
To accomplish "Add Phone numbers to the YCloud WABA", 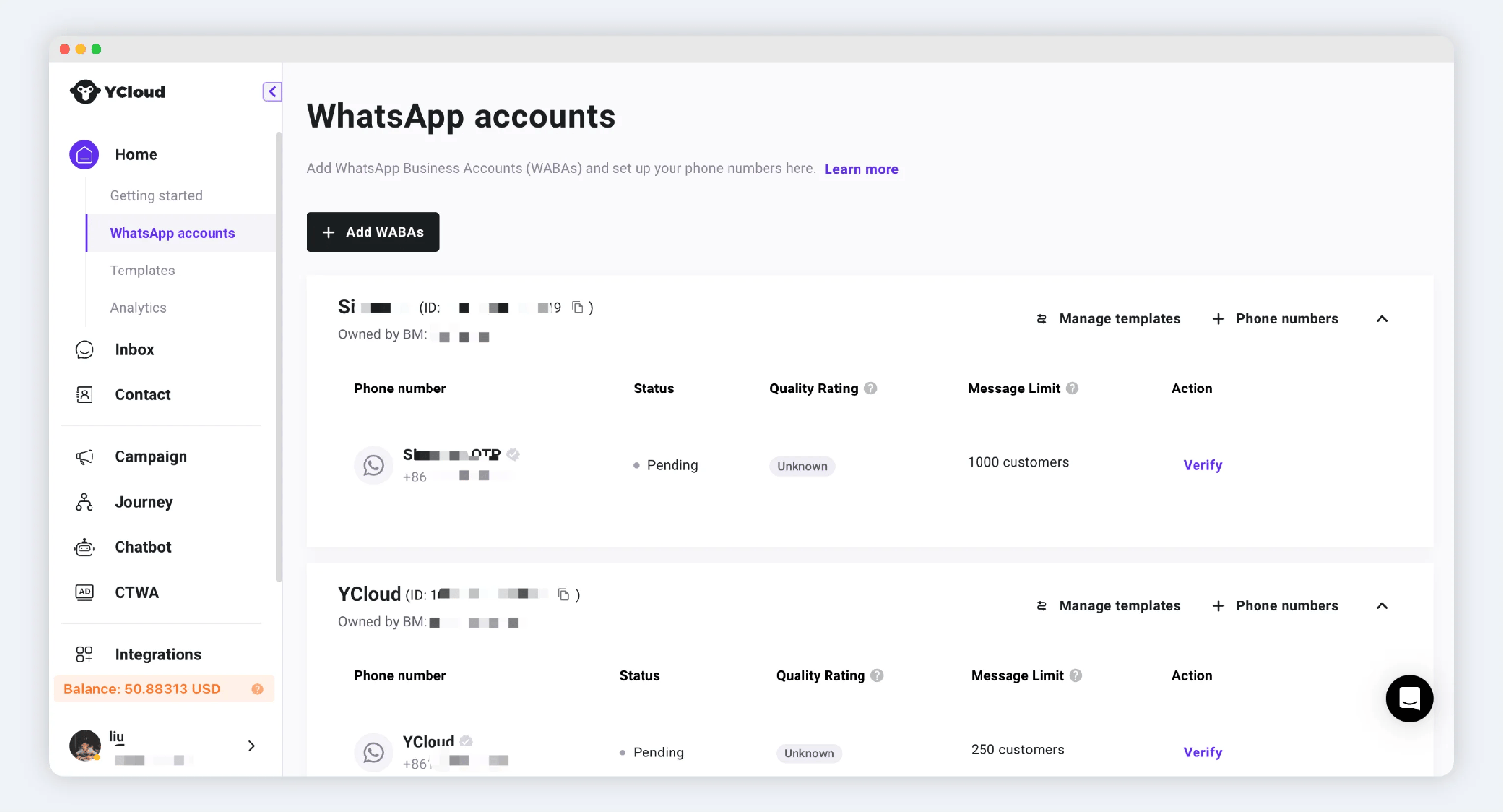I will tap(1275, 606).
